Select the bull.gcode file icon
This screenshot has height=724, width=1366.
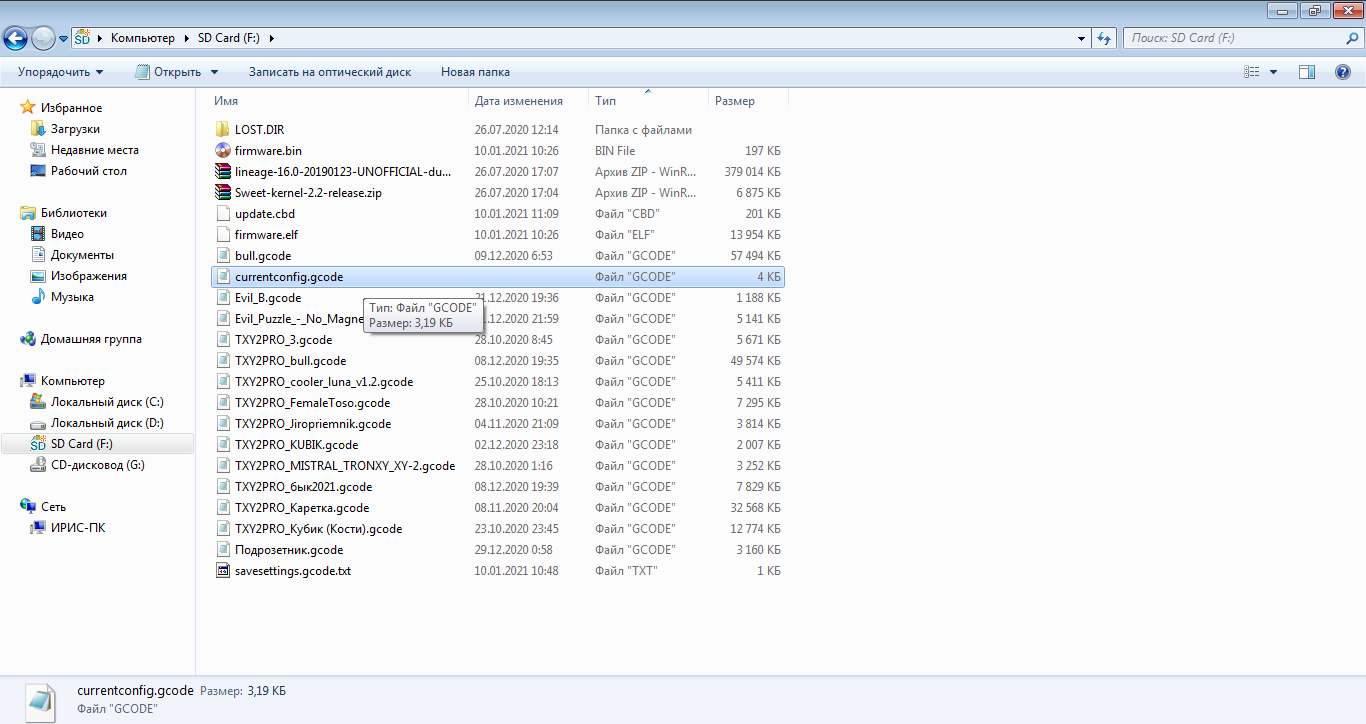pos(223,256)
